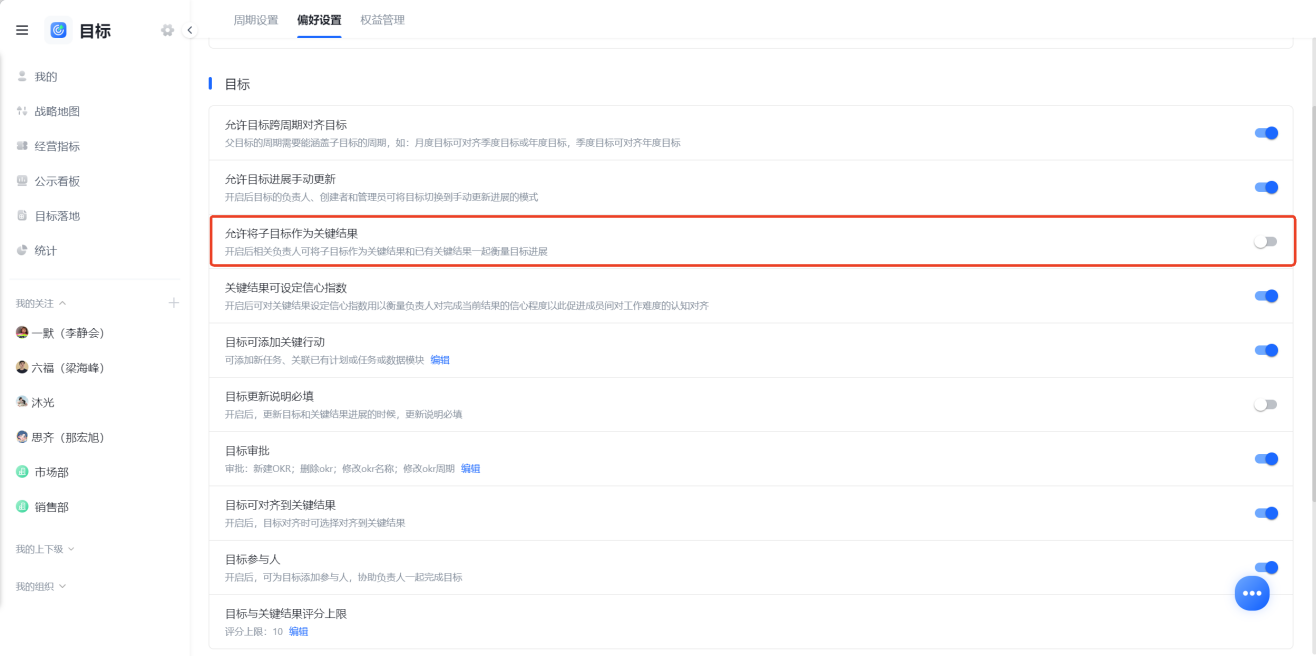Click avatar of 沐光
The width and height of the screenshot is (1316, 656).
[22, 402]
